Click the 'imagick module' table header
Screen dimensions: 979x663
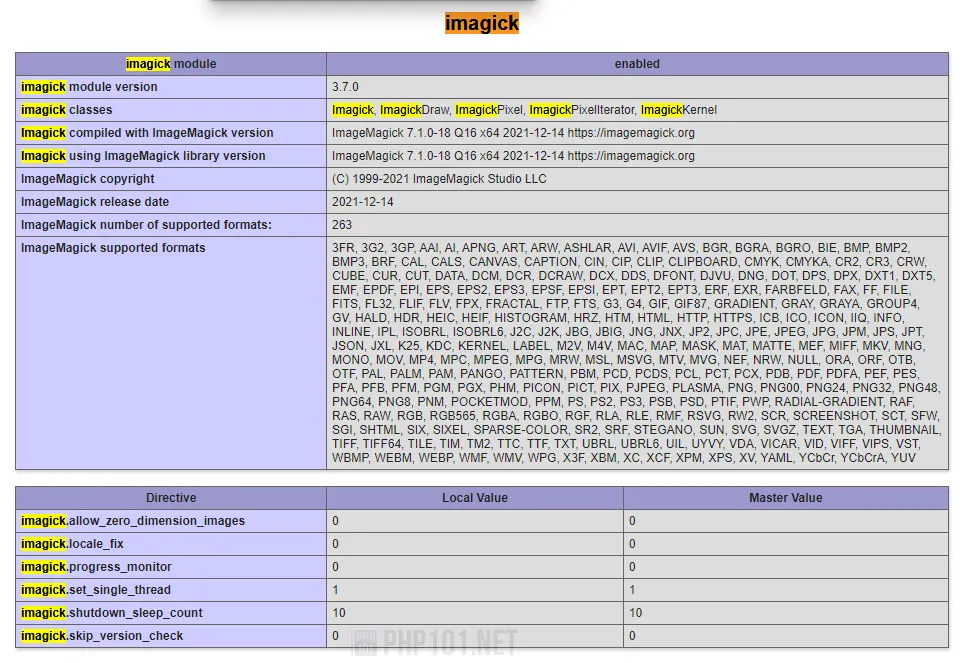pos(170,64)
